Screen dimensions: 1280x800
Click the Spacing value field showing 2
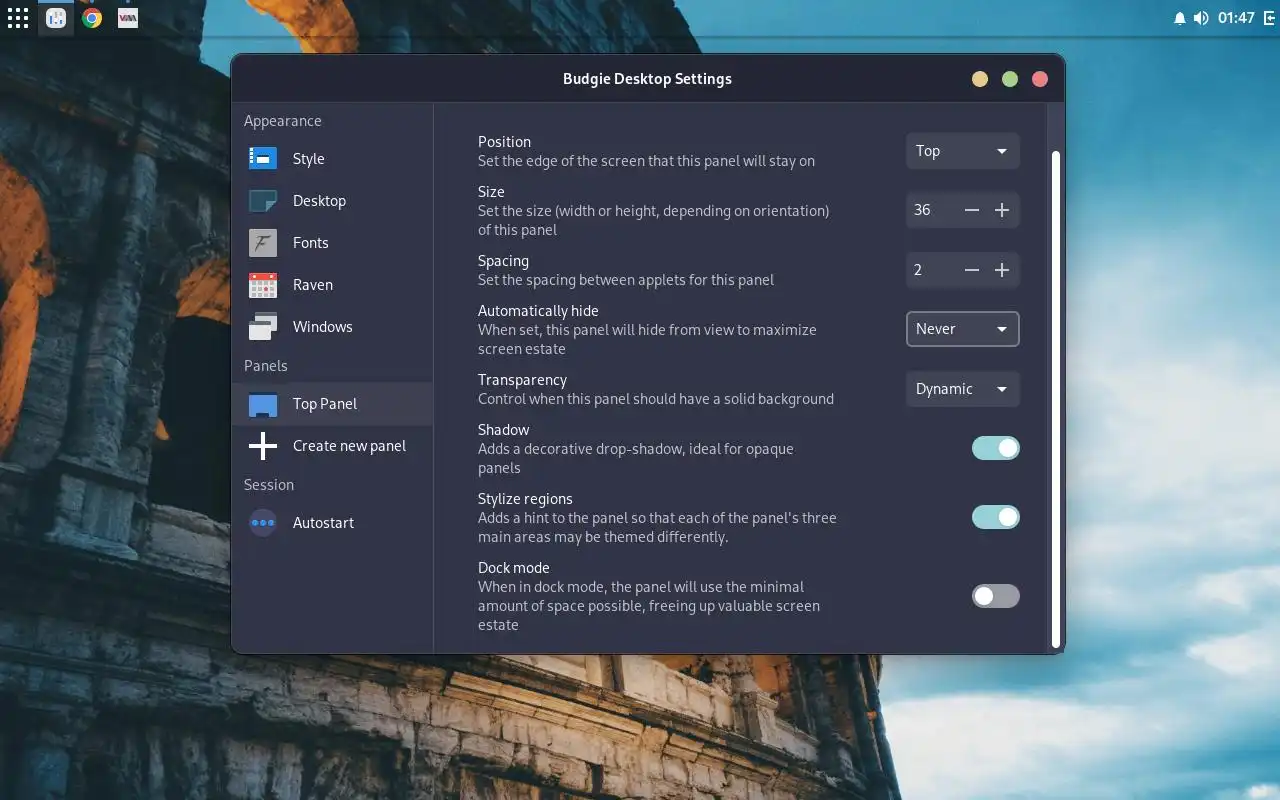(932, 270)
